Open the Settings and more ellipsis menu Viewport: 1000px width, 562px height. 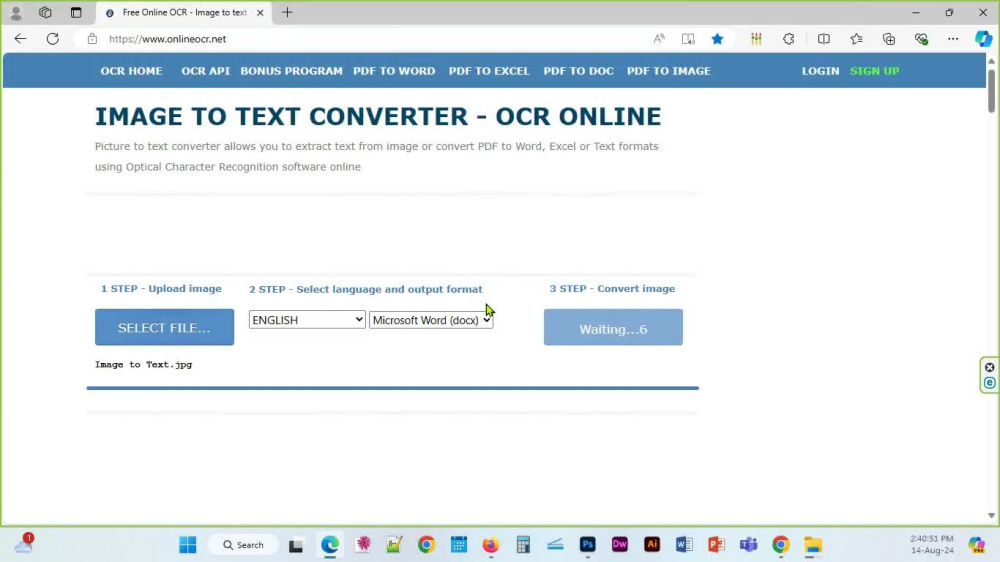pyautogui.click(x=953, y=39)
